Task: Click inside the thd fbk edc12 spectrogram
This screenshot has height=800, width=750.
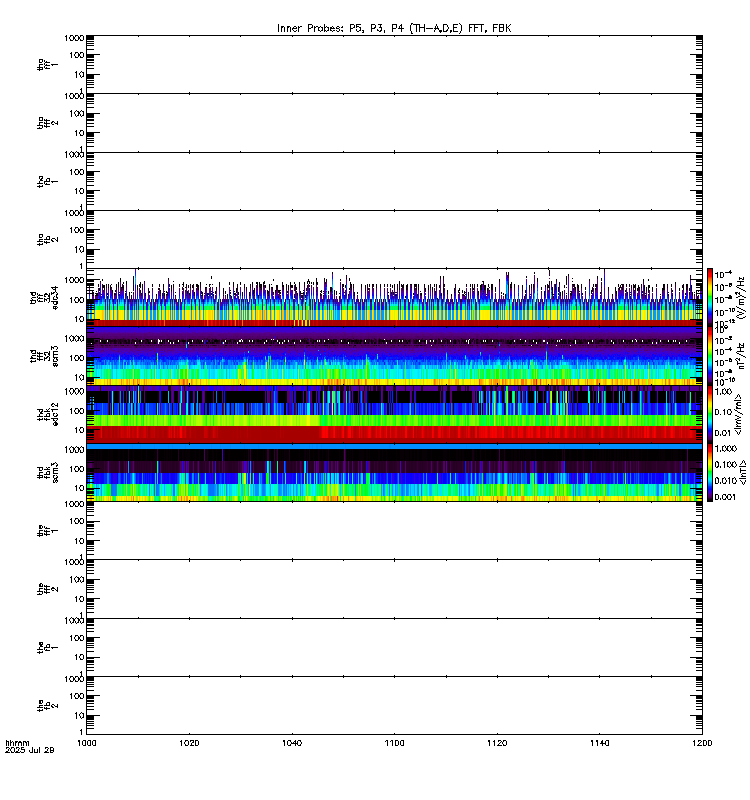Action: (394, 414)
